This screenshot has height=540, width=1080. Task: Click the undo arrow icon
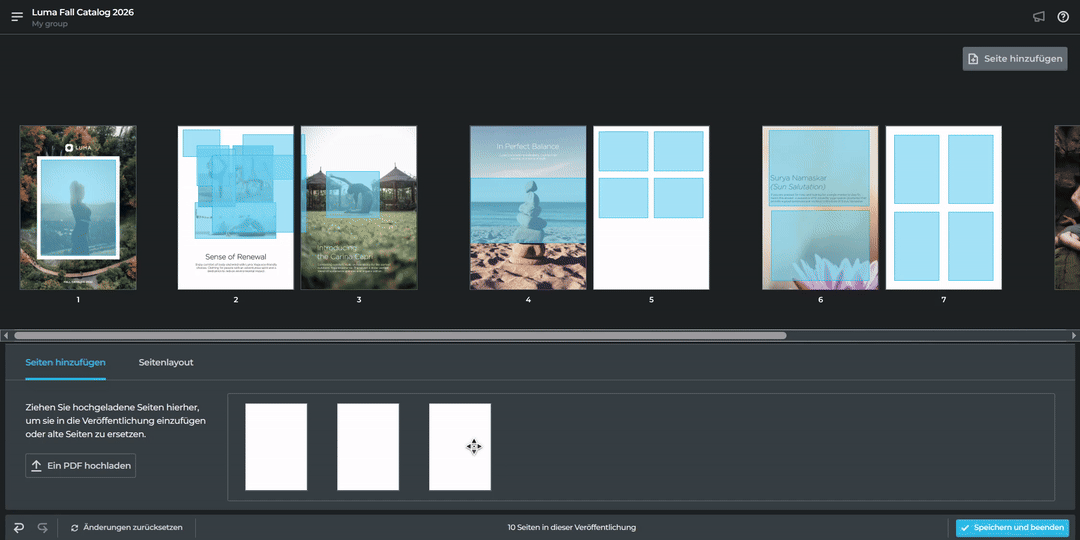pos(19,527)
